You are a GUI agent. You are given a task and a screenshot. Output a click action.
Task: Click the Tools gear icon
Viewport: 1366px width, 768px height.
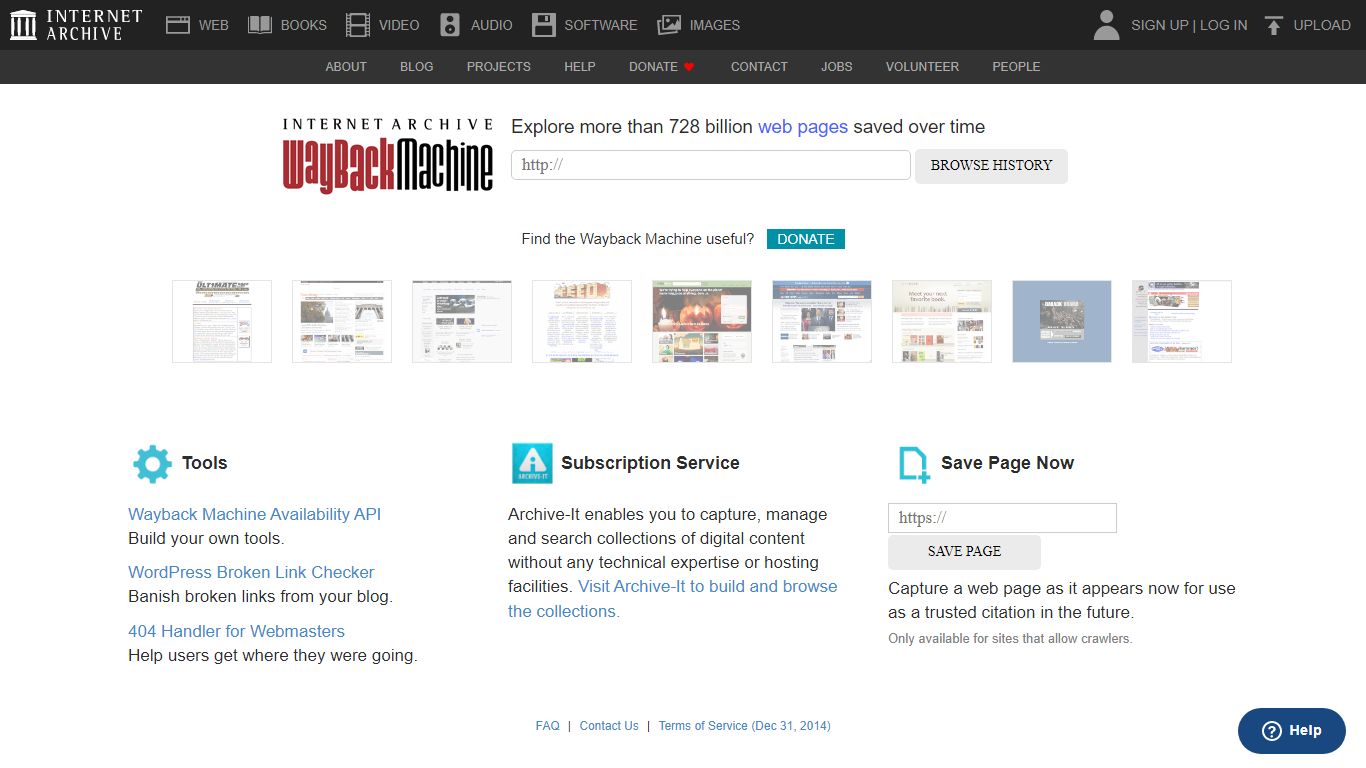(152, 464)
